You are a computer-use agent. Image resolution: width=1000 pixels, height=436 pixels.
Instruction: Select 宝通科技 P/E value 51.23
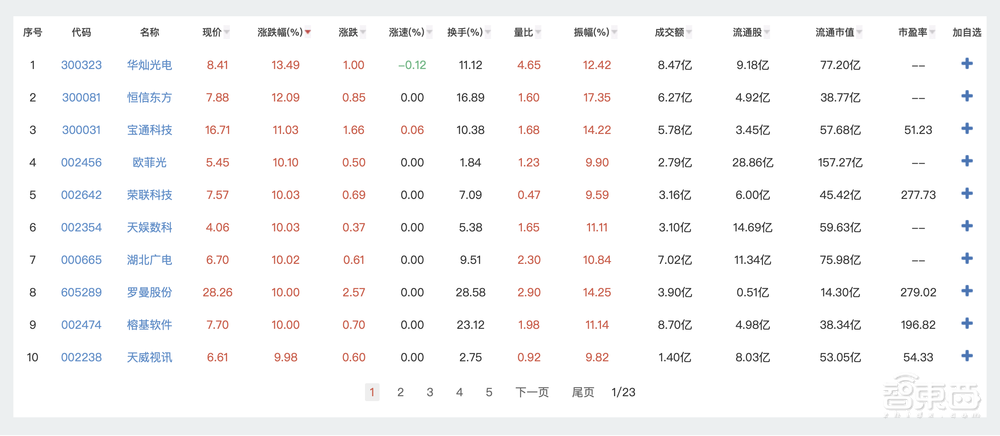coord(918,129)
